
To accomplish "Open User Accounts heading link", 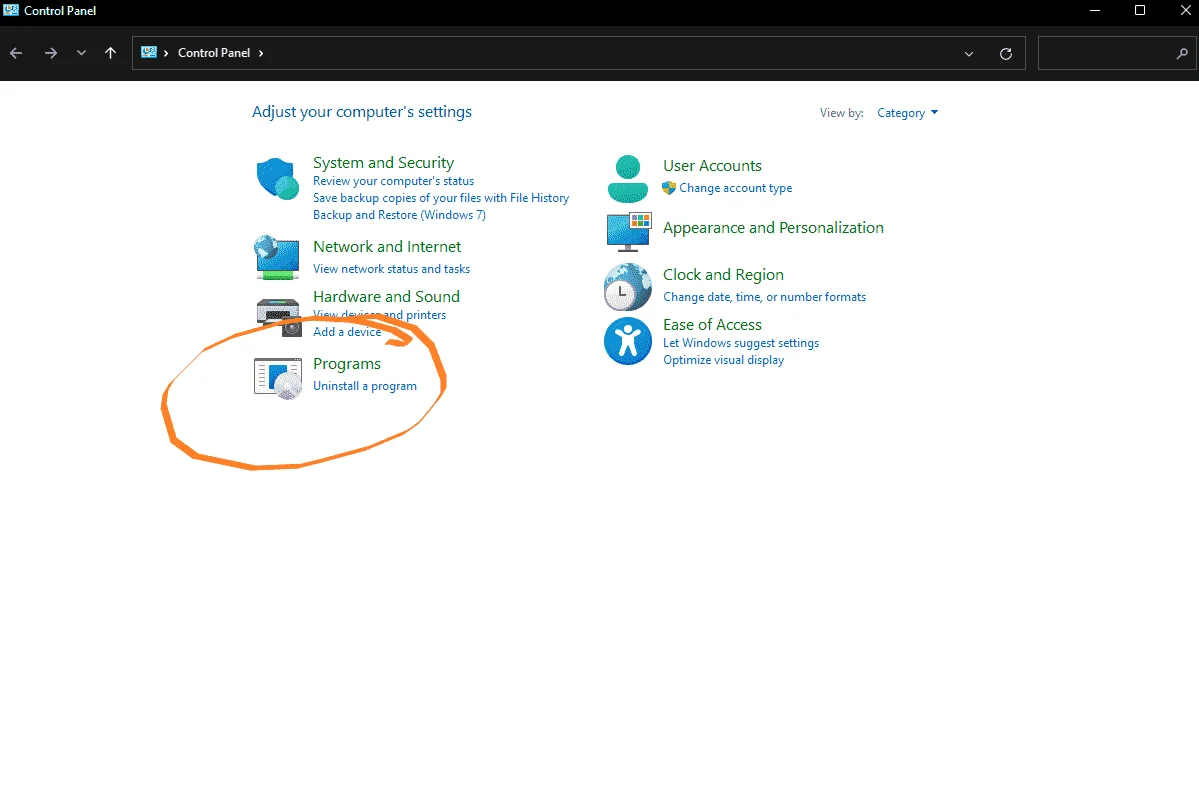I will [x=712, y=166].
